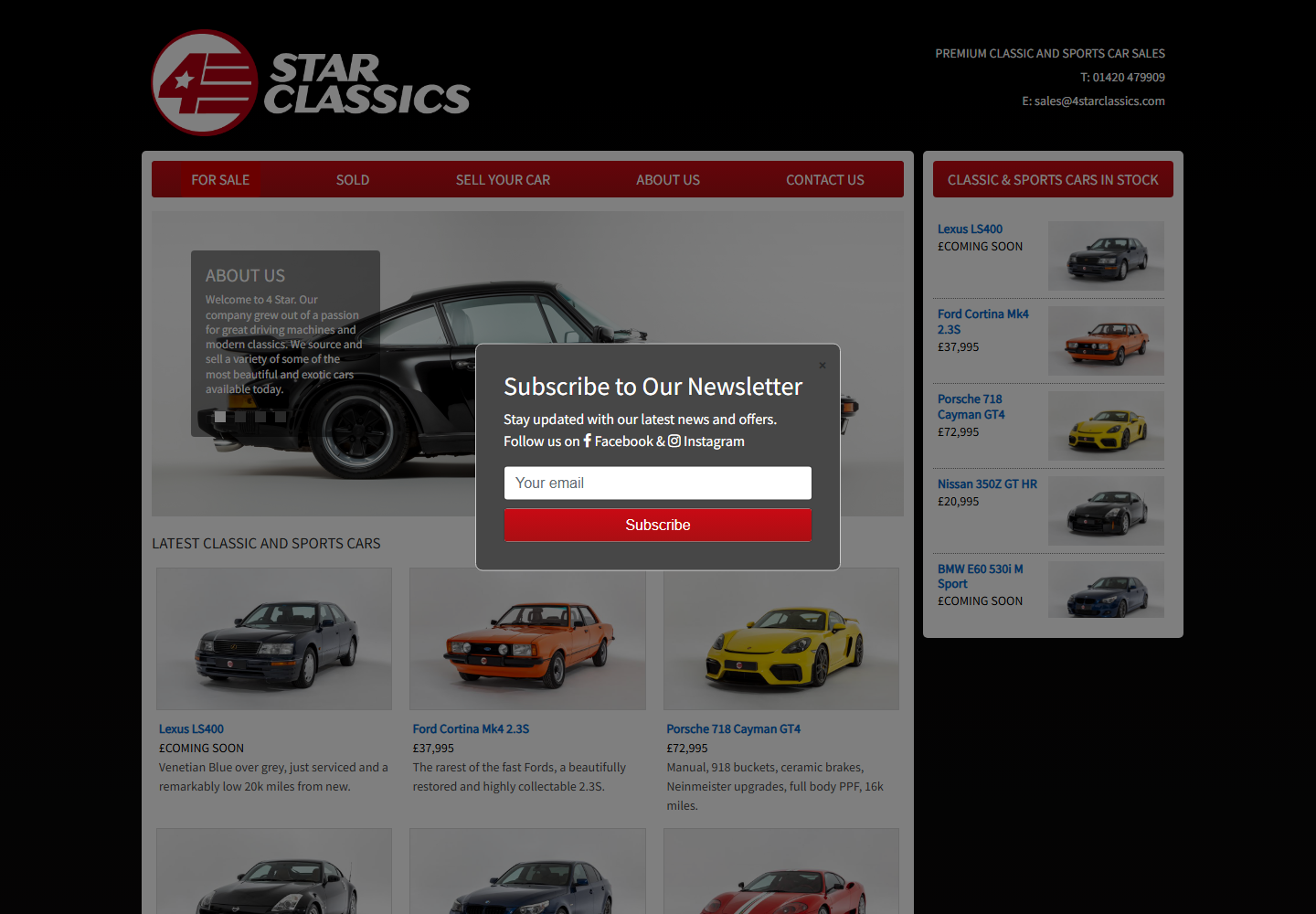
Task: Open the ABOUT US menu item
Action: coord(668,180)
